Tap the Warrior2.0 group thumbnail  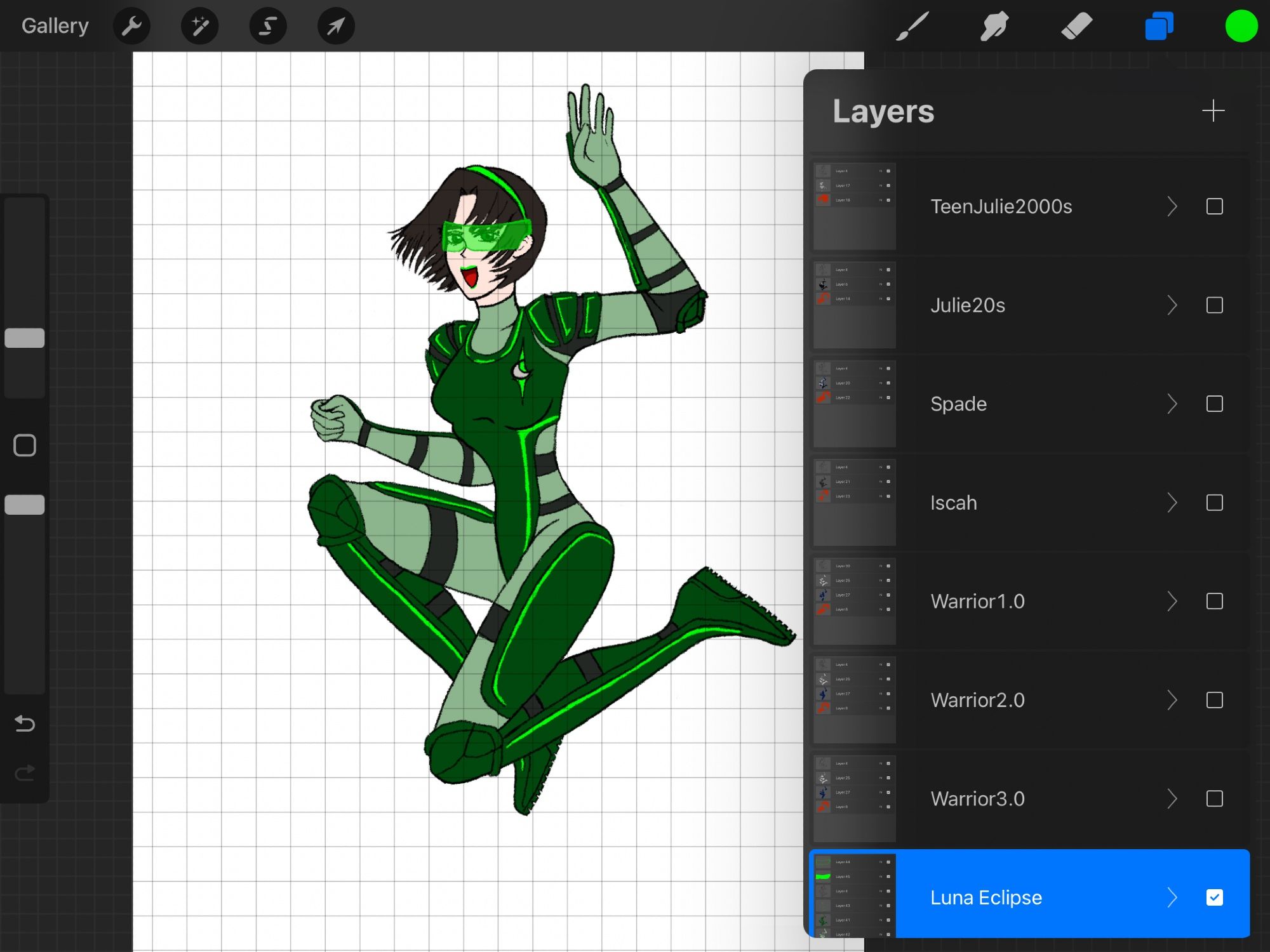click(x=854, y=700)
